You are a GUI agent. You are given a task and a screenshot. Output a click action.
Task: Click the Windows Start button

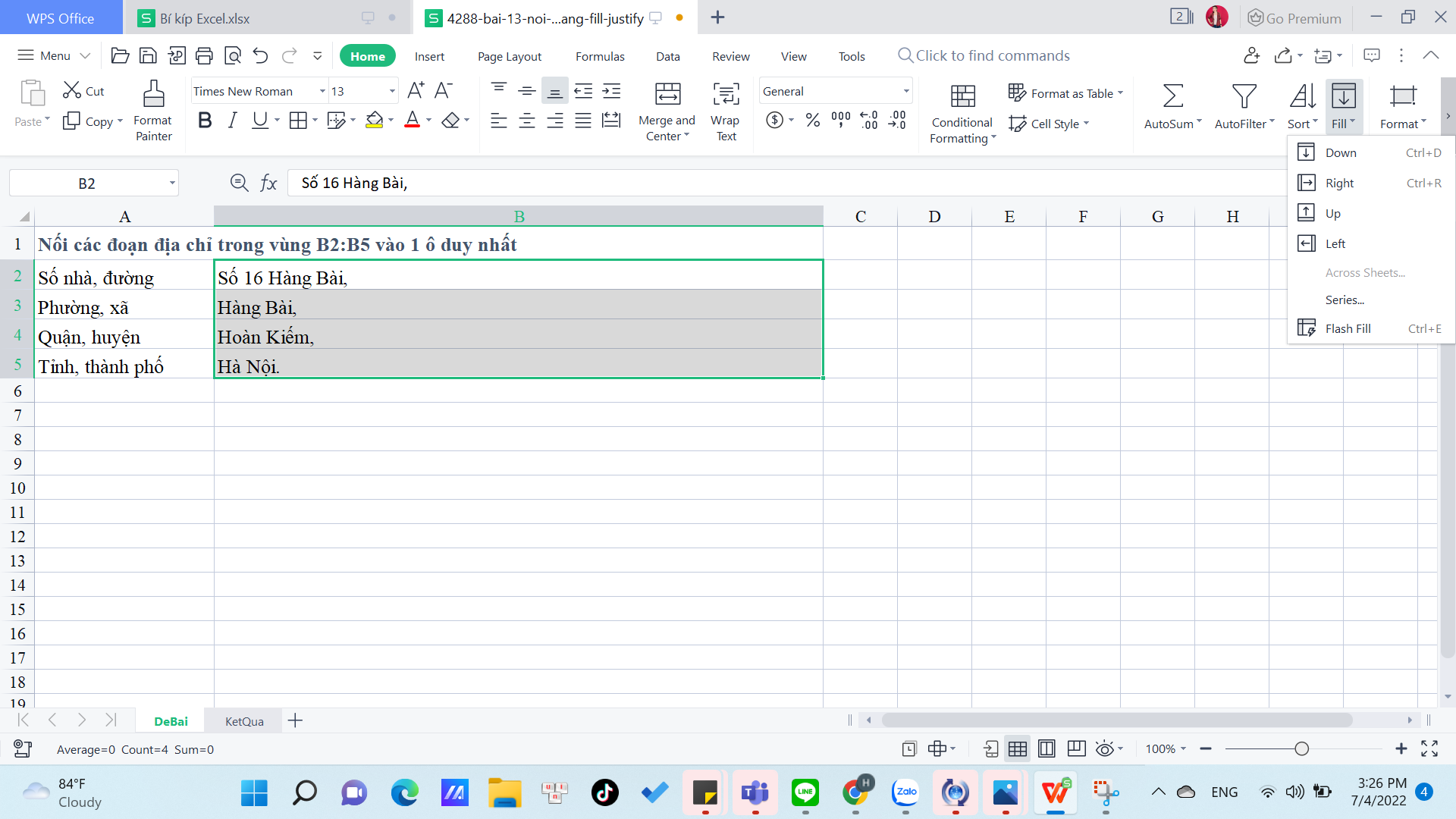coord(254,793)
